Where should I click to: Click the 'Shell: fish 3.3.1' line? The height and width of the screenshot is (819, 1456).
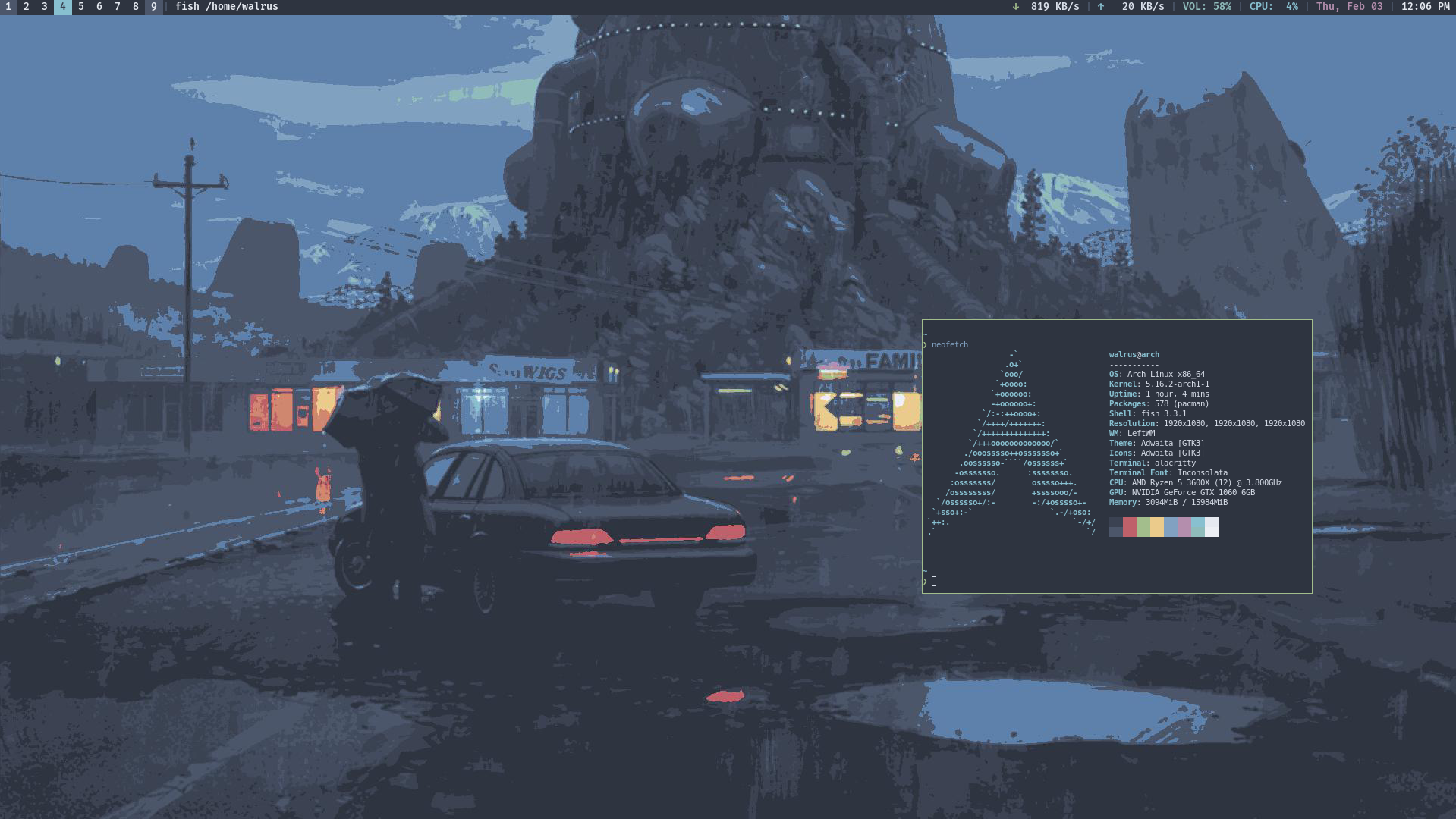1148,414
